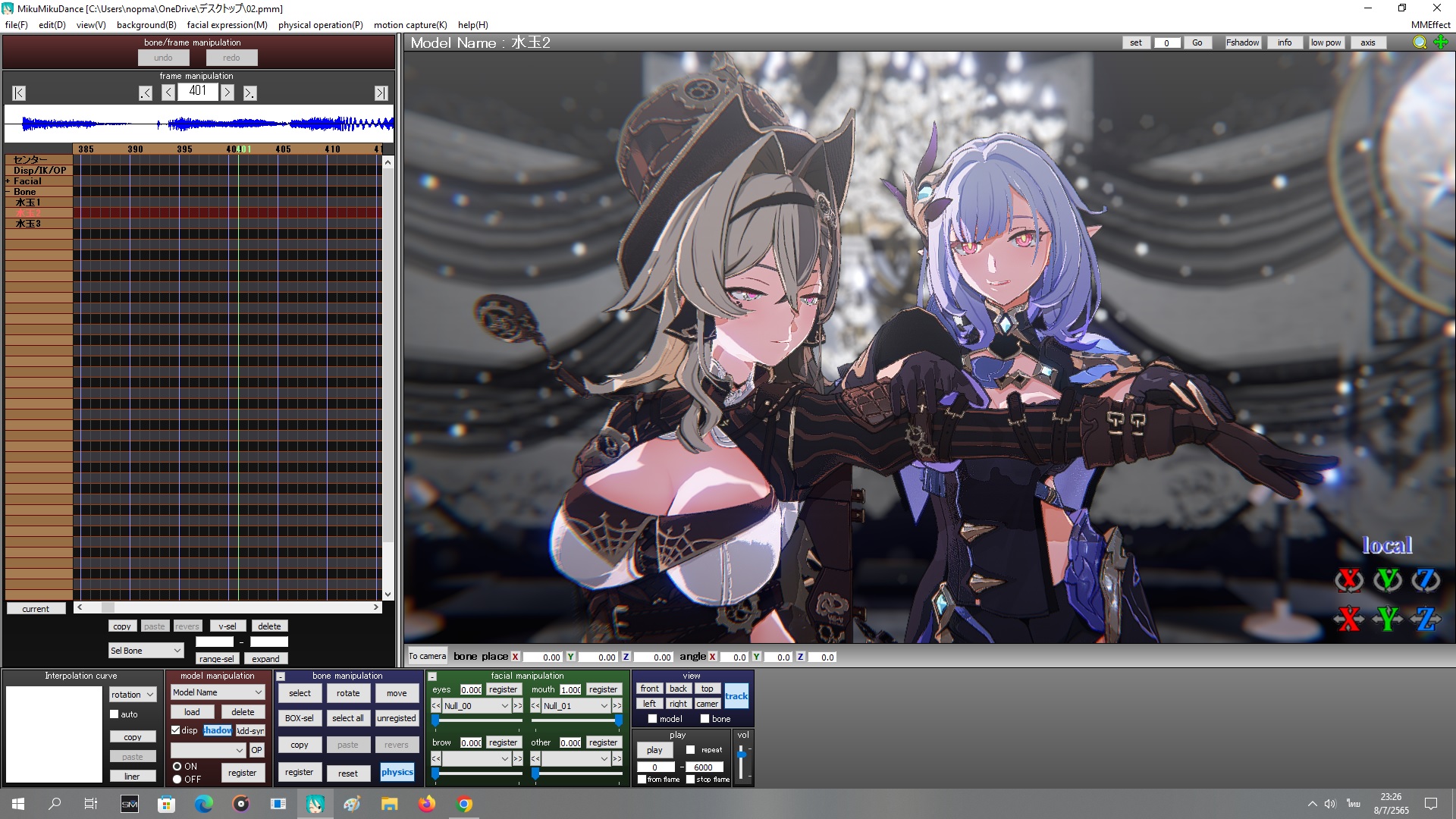This screenshot has height=819, width=1456.
Task: Click the frame number field showing 401
Action: pyautogui.click(x=197, y=91)
